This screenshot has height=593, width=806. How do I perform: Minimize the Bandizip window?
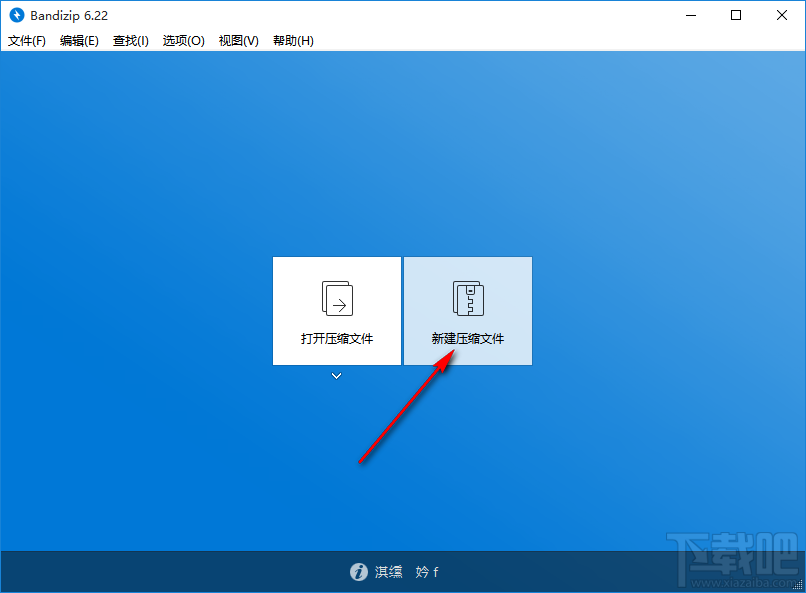(691, 15)
